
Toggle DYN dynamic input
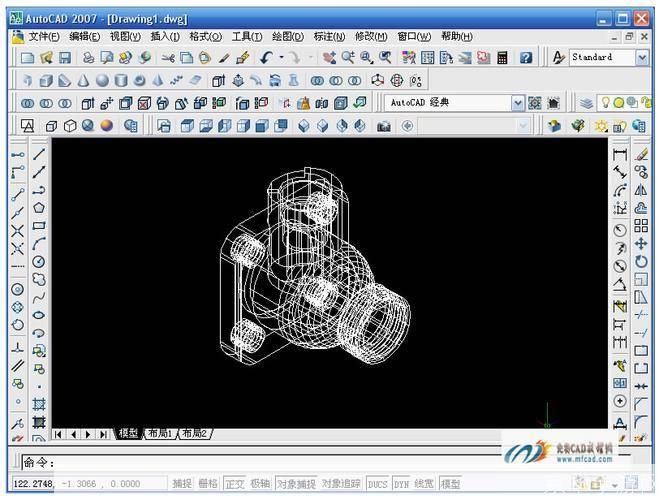click(x=402, y=484)
